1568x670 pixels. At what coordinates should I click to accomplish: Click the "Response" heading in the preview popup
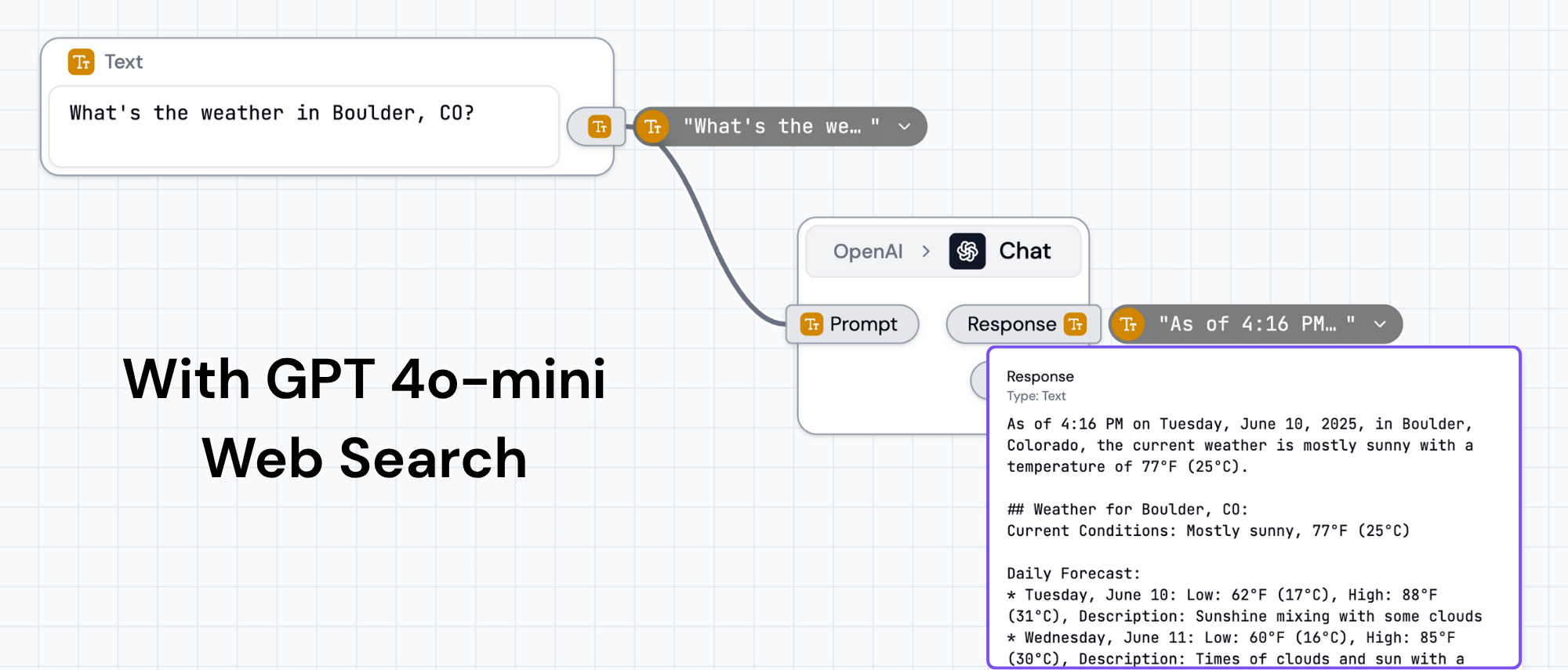1040,377
